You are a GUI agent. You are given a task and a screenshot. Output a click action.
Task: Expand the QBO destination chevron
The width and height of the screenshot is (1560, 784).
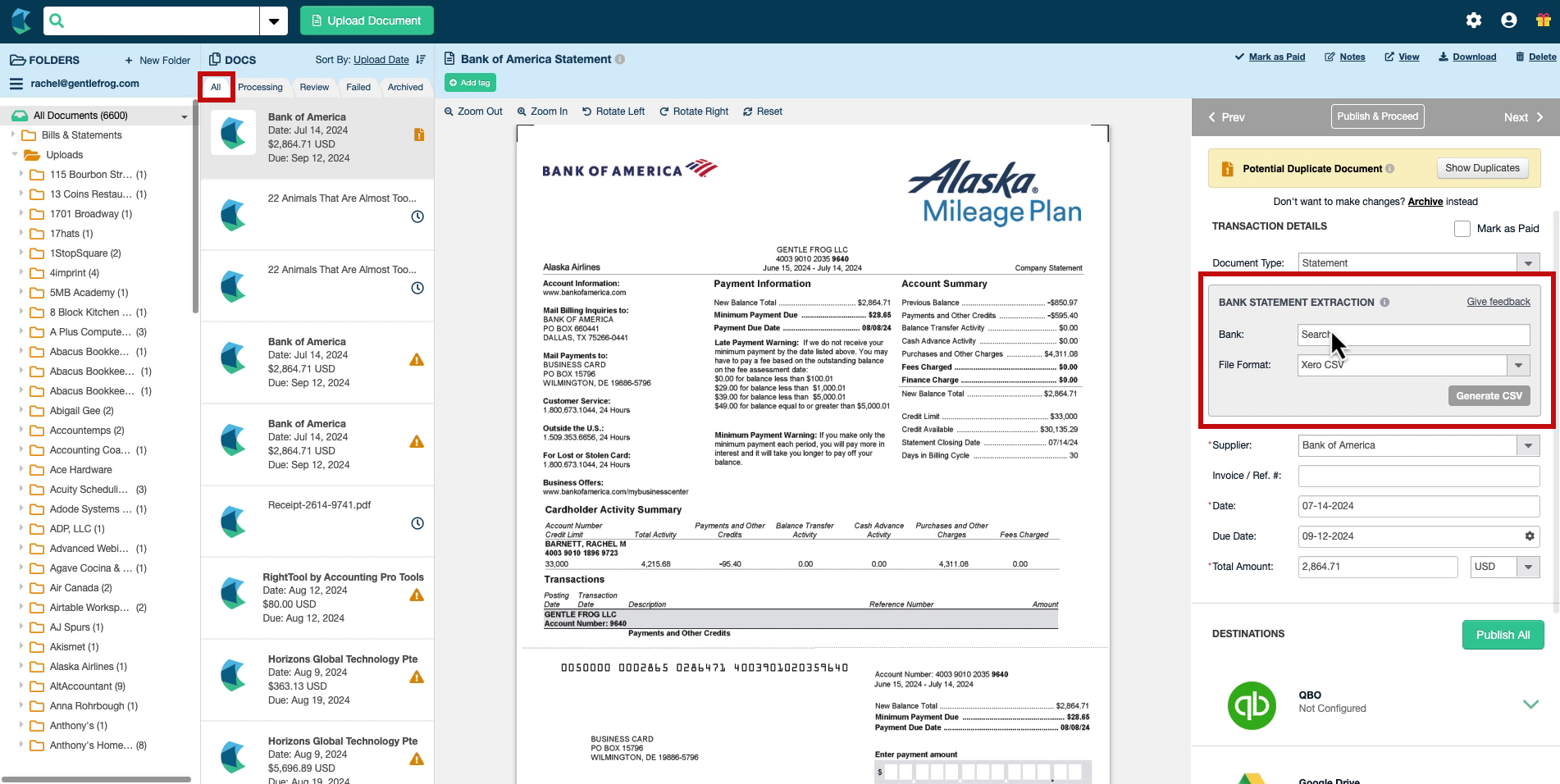1530,704
